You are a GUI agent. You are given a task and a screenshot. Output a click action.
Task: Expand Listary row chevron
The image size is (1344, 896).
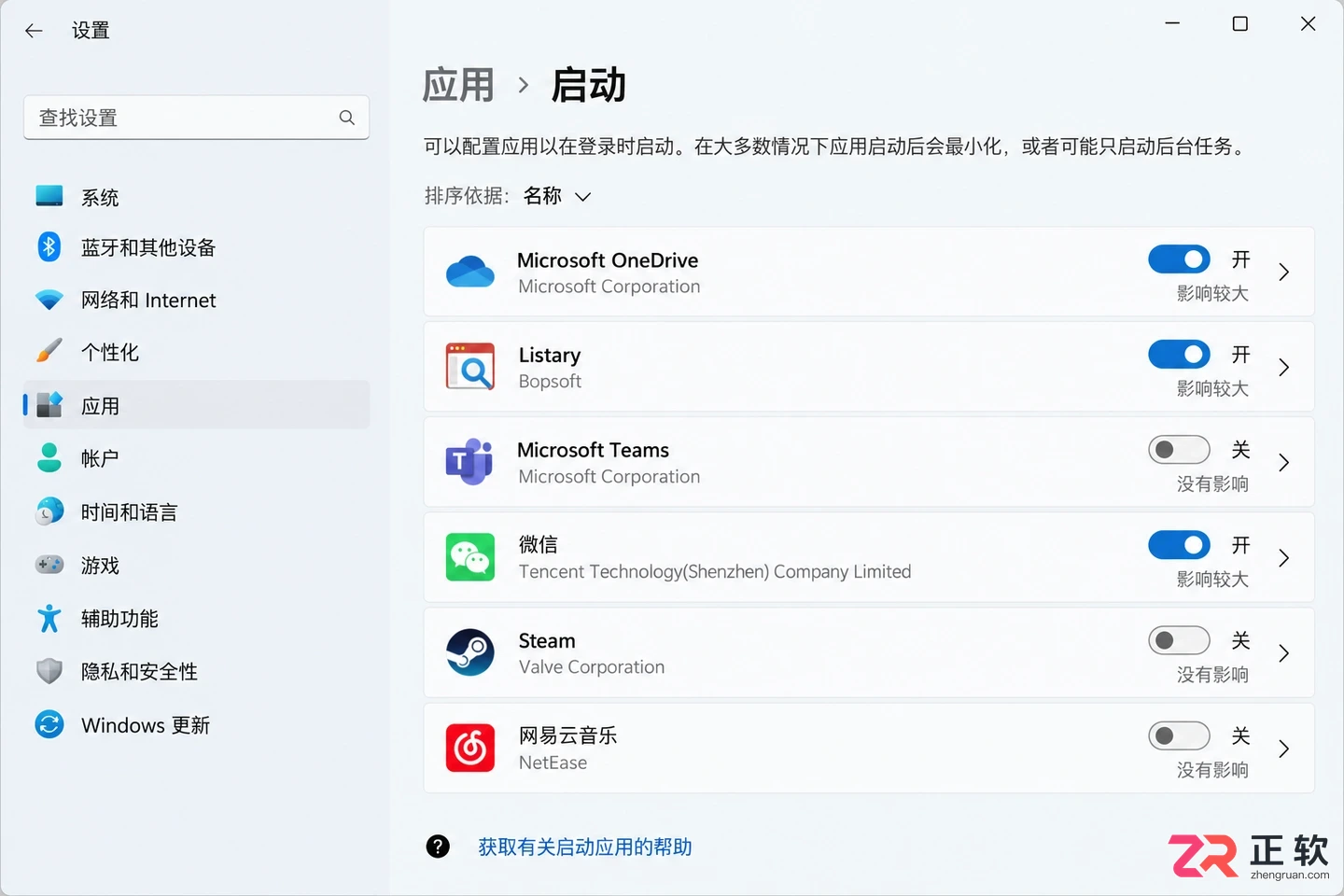coord(1284,368)
